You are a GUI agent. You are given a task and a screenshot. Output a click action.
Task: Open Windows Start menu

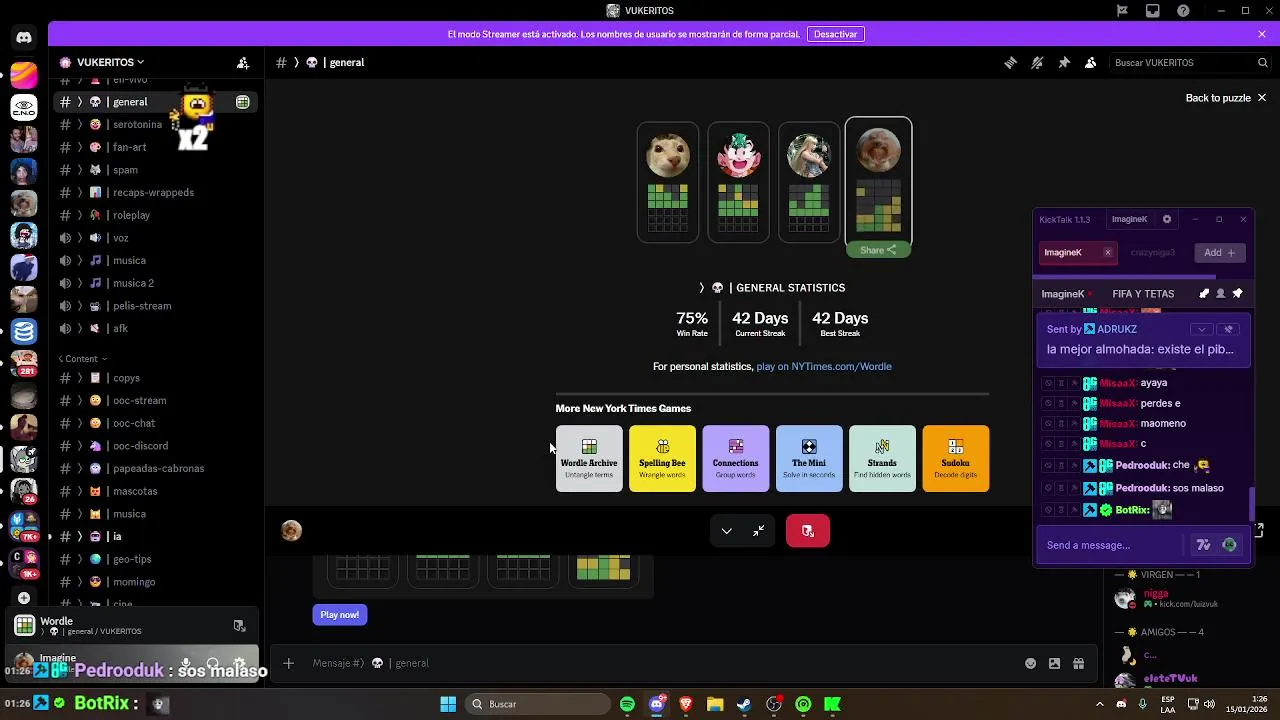448,704
